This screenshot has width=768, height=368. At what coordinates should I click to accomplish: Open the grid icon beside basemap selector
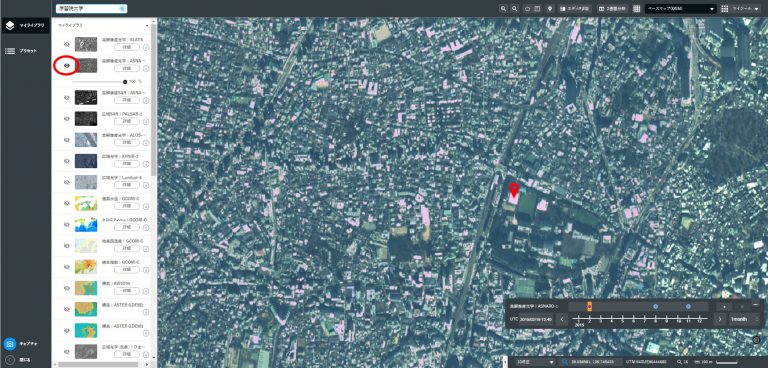point(637,9)
